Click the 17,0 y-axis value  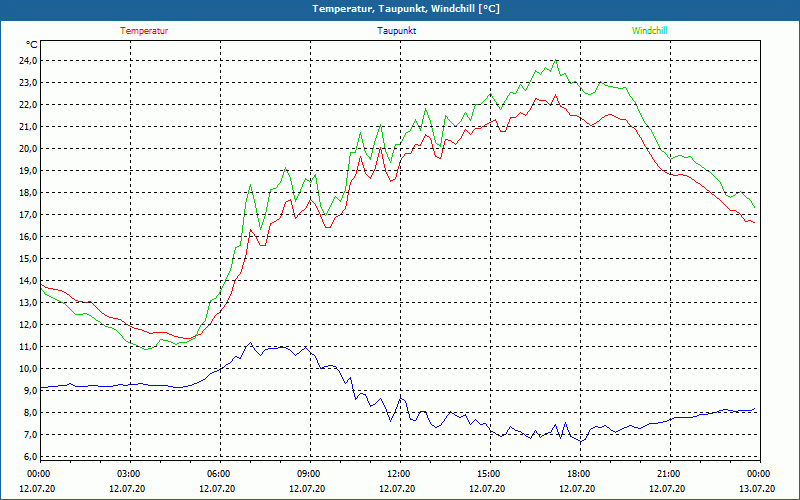coord(28,215)
